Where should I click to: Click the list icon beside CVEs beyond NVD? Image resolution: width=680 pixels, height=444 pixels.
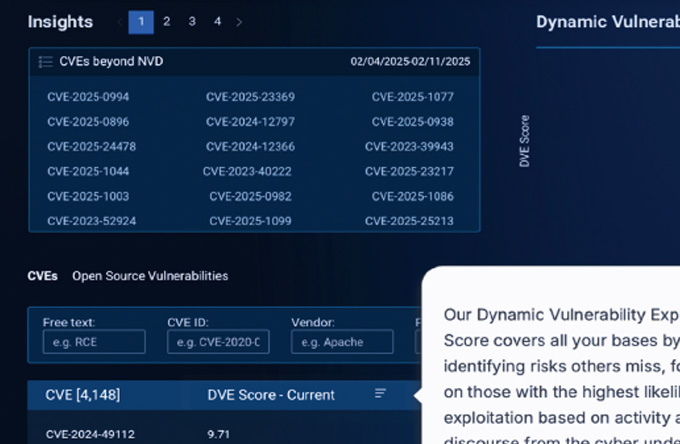coord(45,62)
